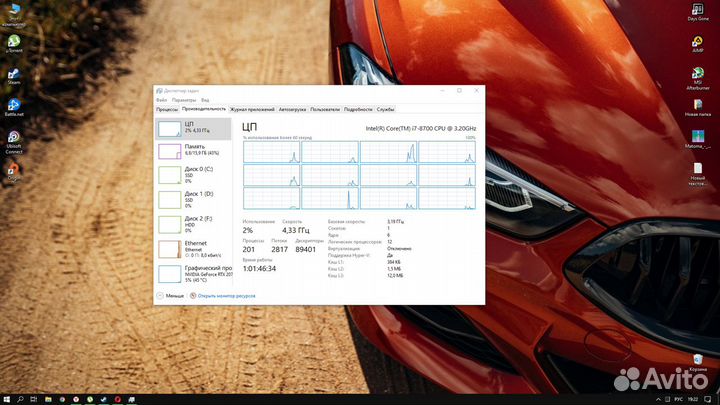The image size is (720, 405).
Task: Open the Days Gone desktop shortcut
Action: click(697, 11)
